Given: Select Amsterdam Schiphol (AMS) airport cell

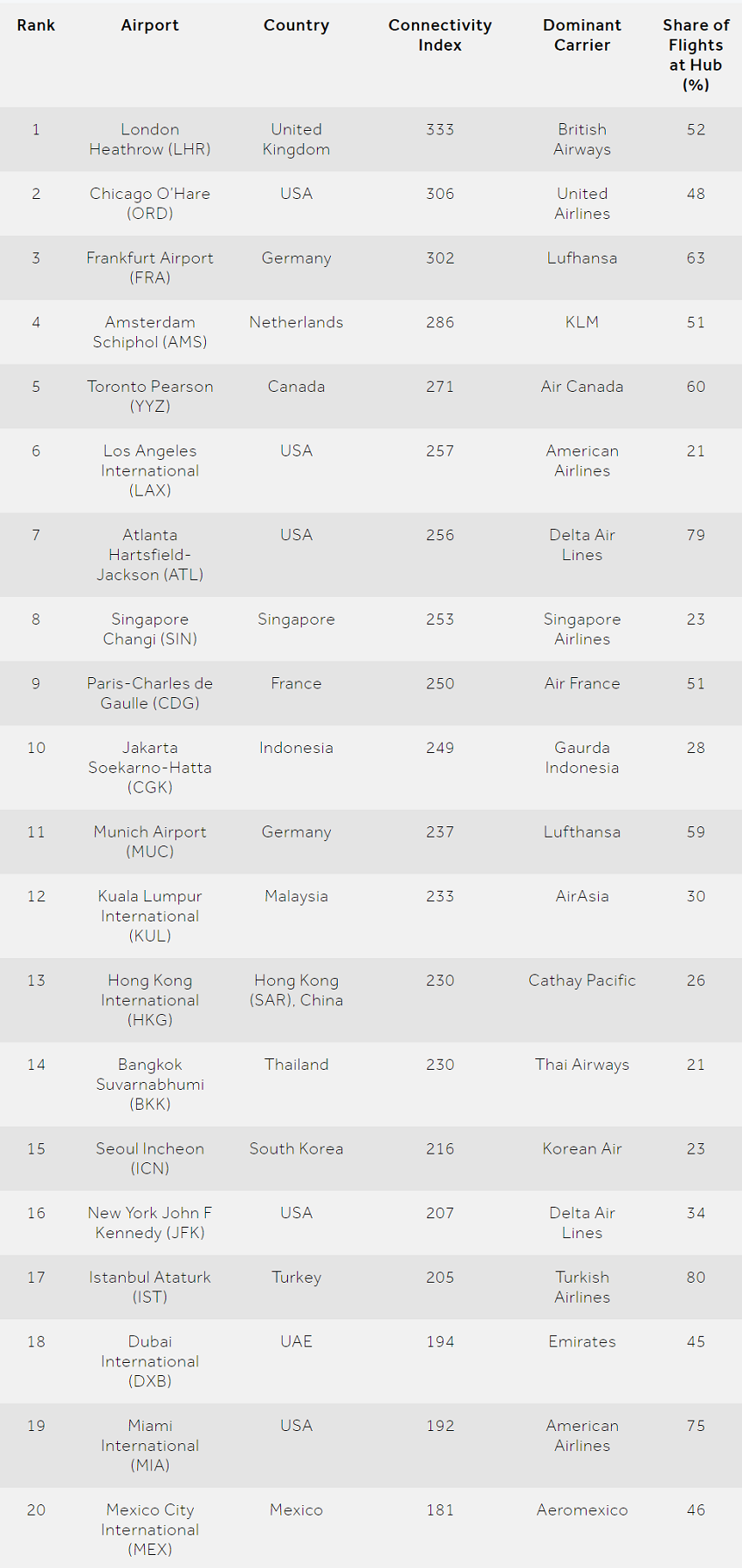Looking at the screenshot, I should [150, 332].
